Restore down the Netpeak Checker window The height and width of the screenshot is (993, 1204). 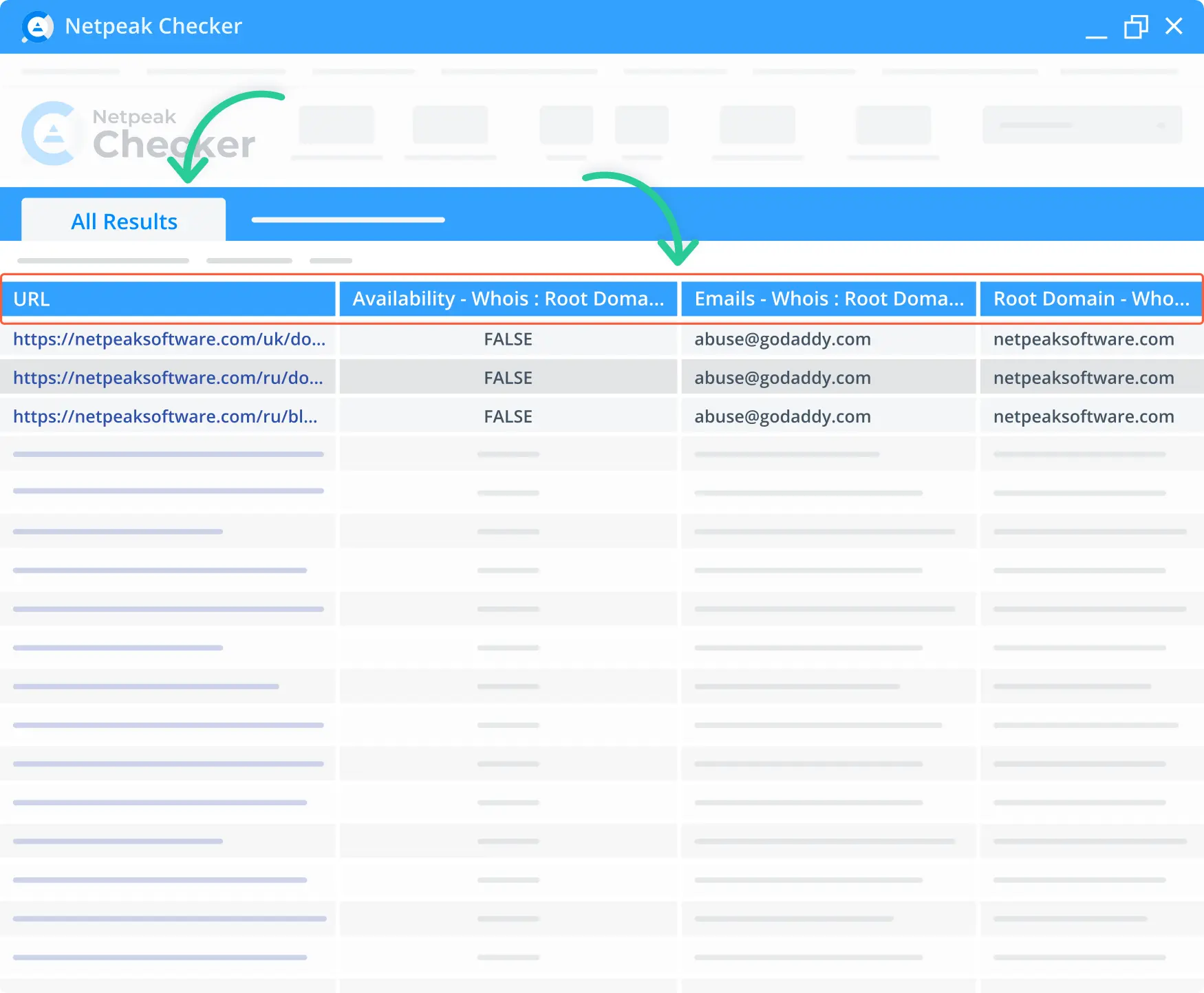click(1136, 27)
